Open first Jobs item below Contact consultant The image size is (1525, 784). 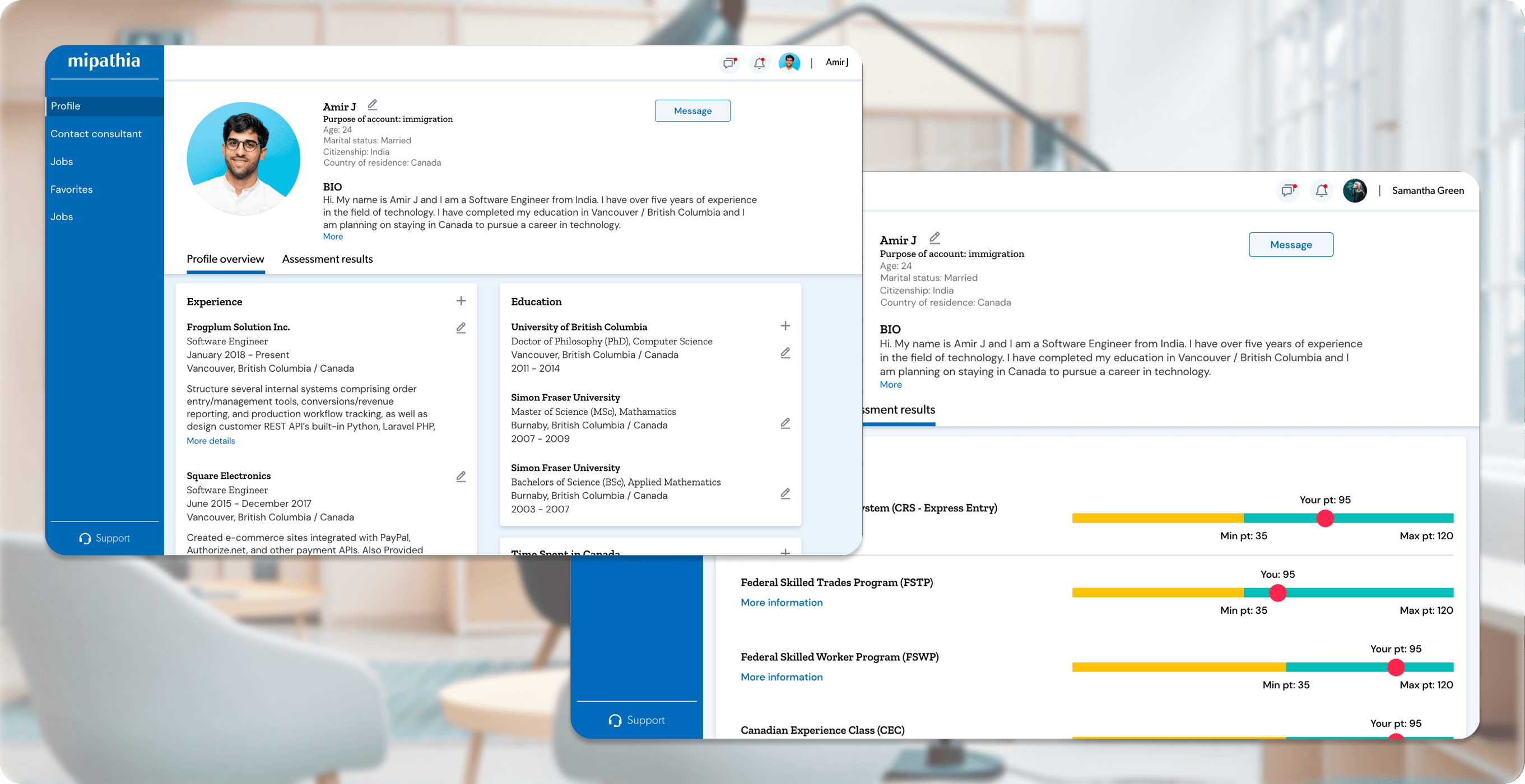(62, 161)
